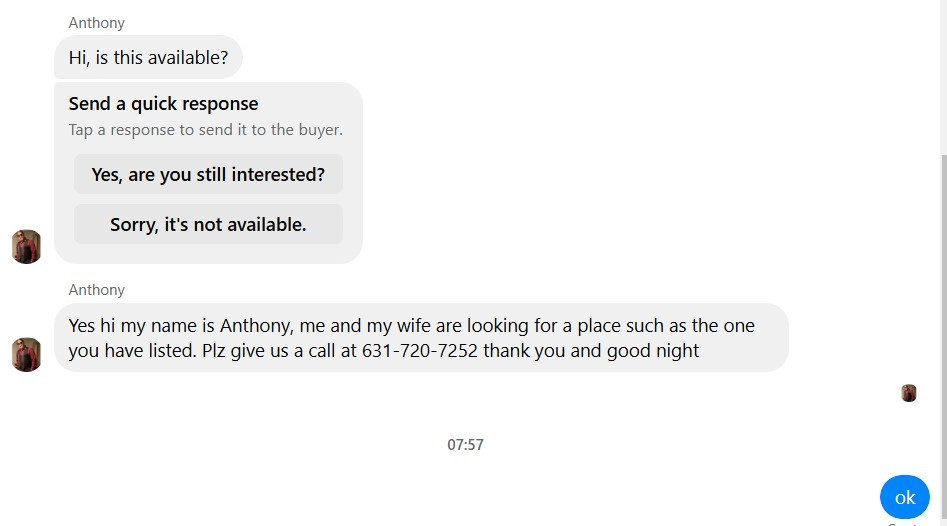
Task: Open Anthony's profile picture next to long message
Action: click(x=27, y=354)
